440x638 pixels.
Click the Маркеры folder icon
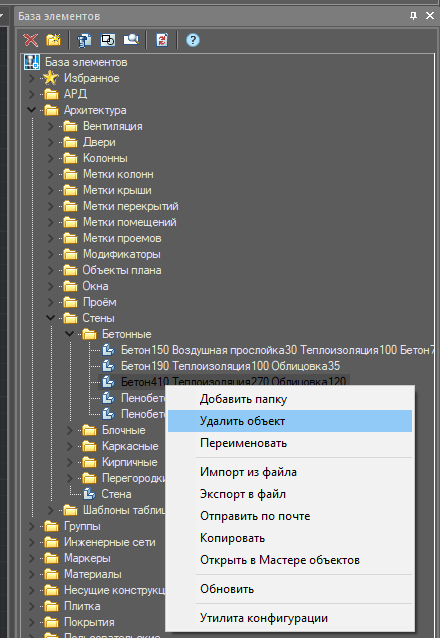(51, 558)
